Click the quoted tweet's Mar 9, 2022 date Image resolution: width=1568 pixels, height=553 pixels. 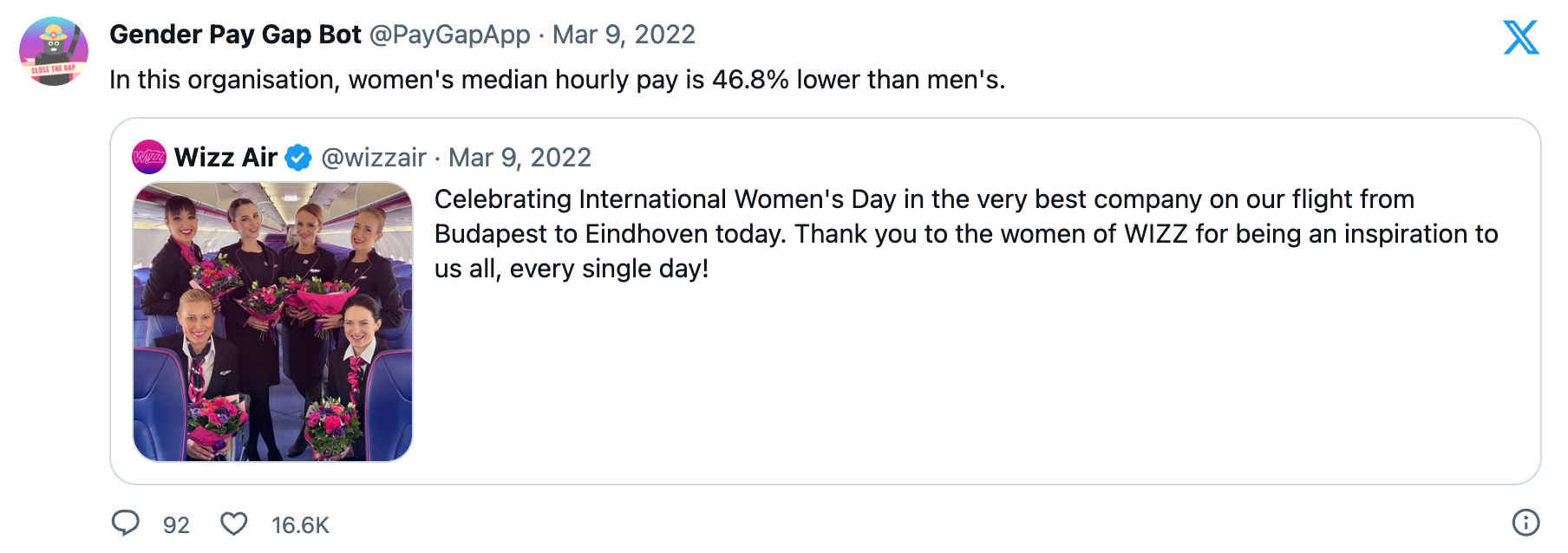519,158
